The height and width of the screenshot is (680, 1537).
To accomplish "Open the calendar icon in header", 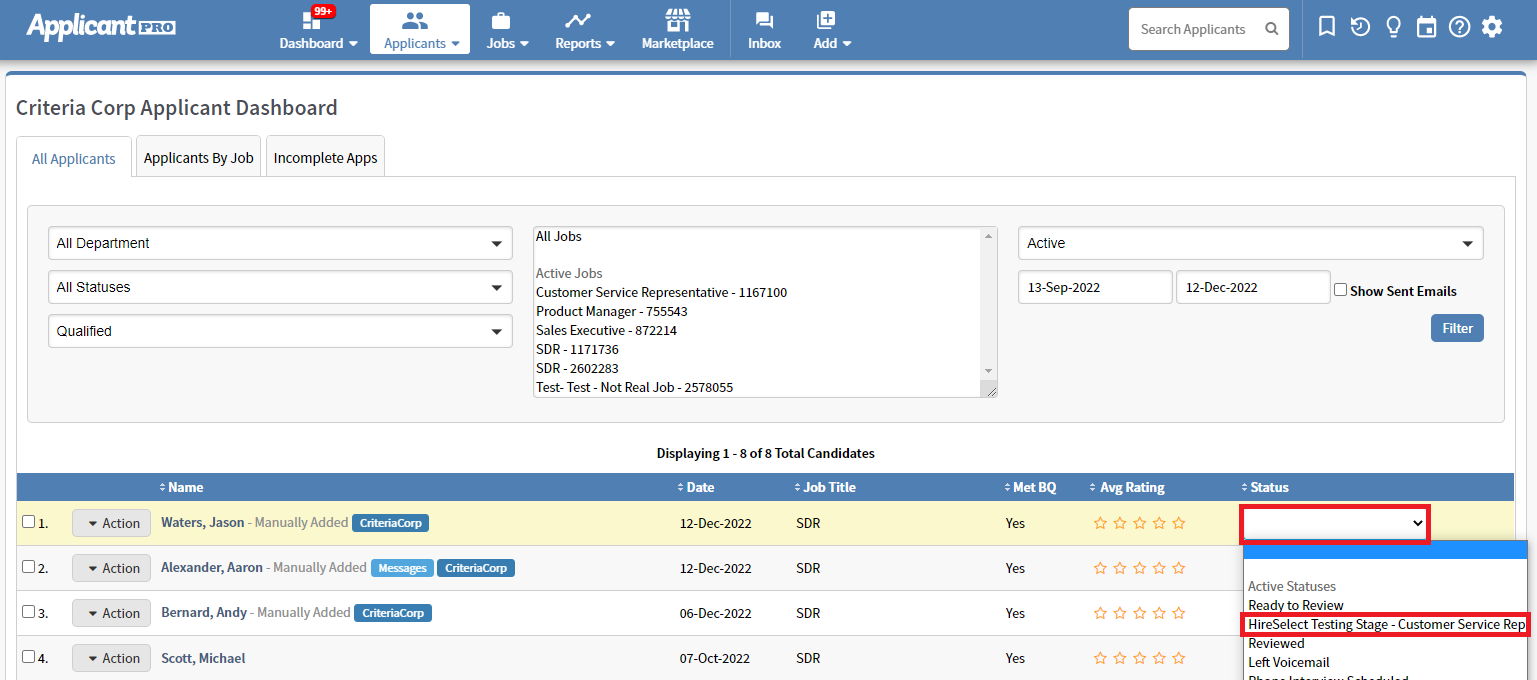I will point(1426,27).
